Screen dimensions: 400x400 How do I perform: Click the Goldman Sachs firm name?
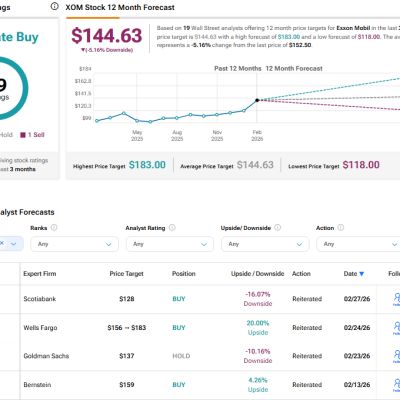(x=46, y=356)
